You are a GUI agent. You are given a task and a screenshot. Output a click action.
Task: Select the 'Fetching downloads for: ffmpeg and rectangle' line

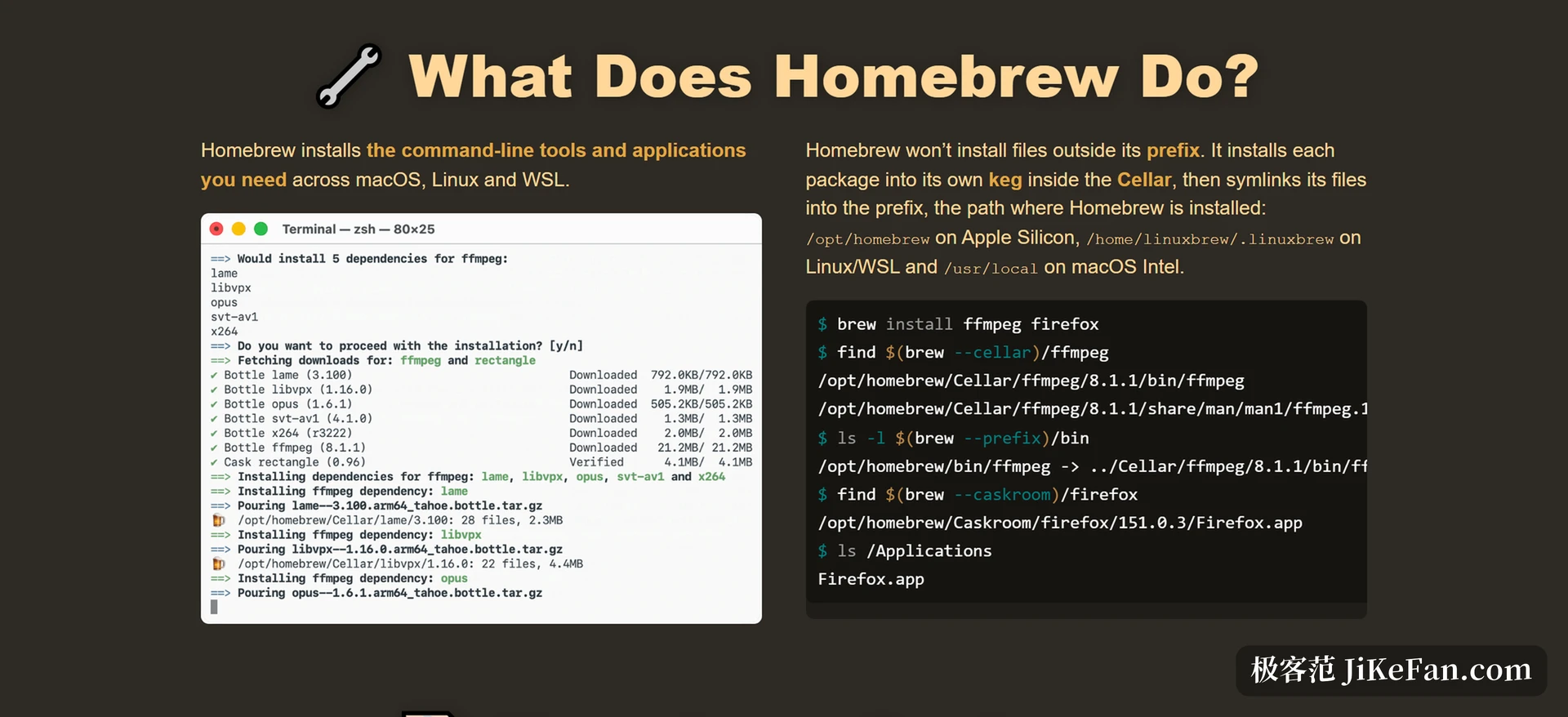click(373, 361)
